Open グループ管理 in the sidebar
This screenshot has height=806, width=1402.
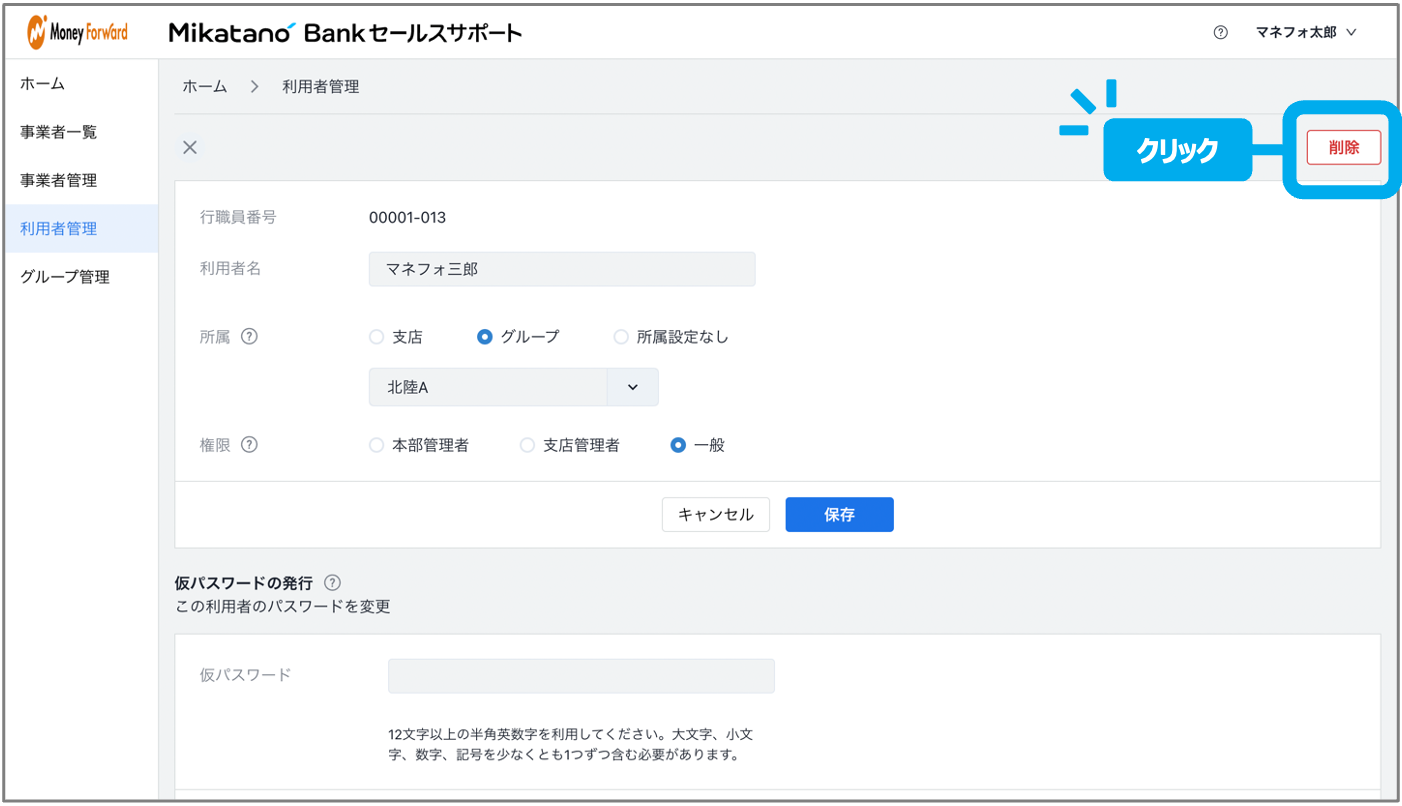click(x=80, y=277)
